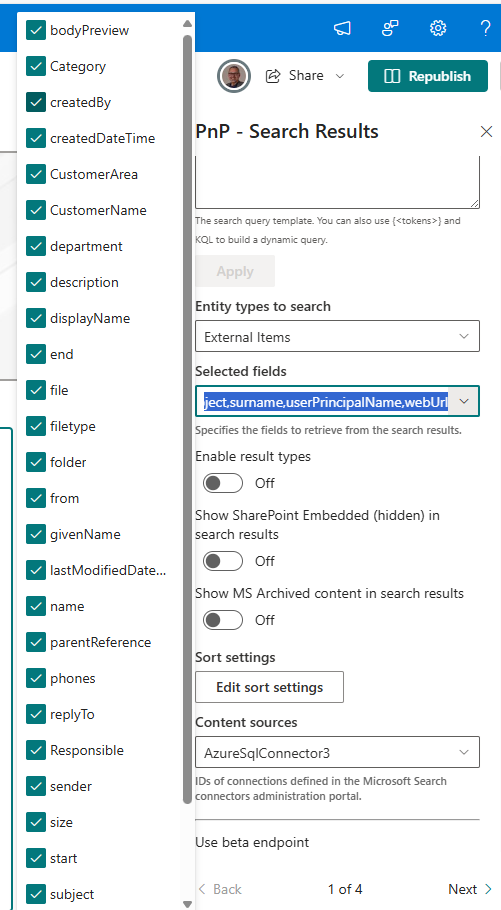Screen dimensions: 501x910
Task: Open the user profile picture
Action: pos(234,76)
